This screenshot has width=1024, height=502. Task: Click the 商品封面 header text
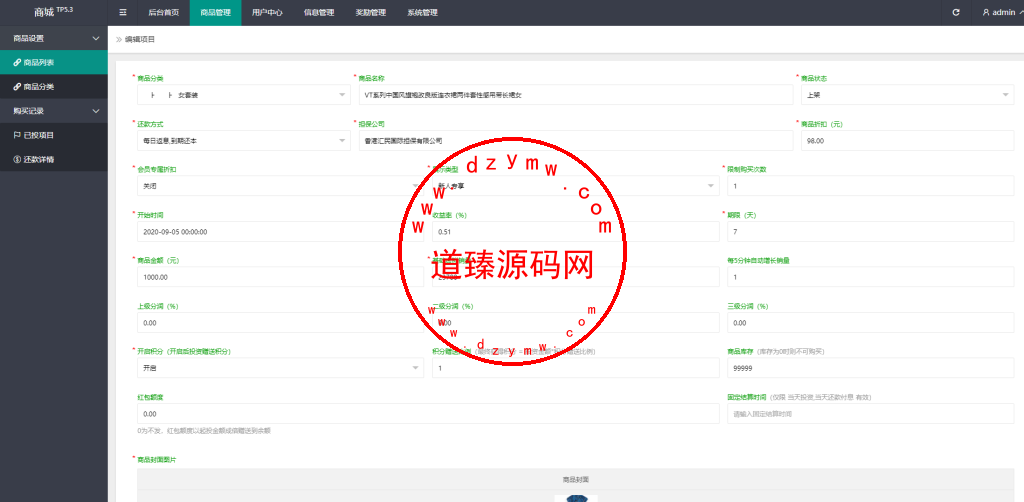pos(575,479)
